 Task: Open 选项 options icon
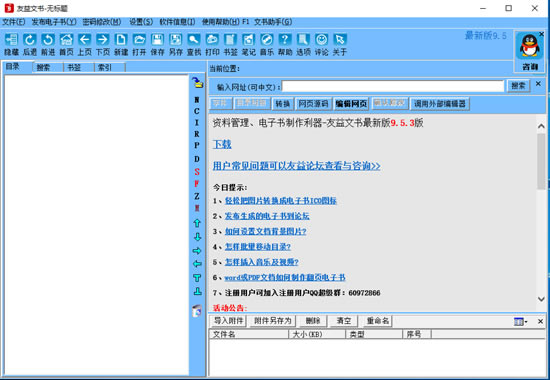pyautogui.click(x=303, y=40)
